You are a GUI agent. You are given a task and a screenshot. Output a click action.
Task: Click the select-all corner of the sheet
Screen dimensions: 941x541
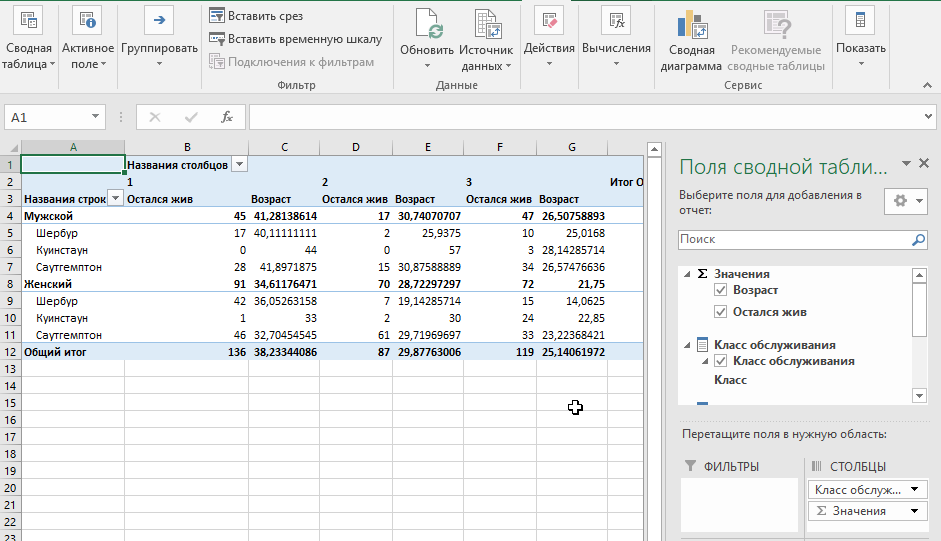point(11,148)
